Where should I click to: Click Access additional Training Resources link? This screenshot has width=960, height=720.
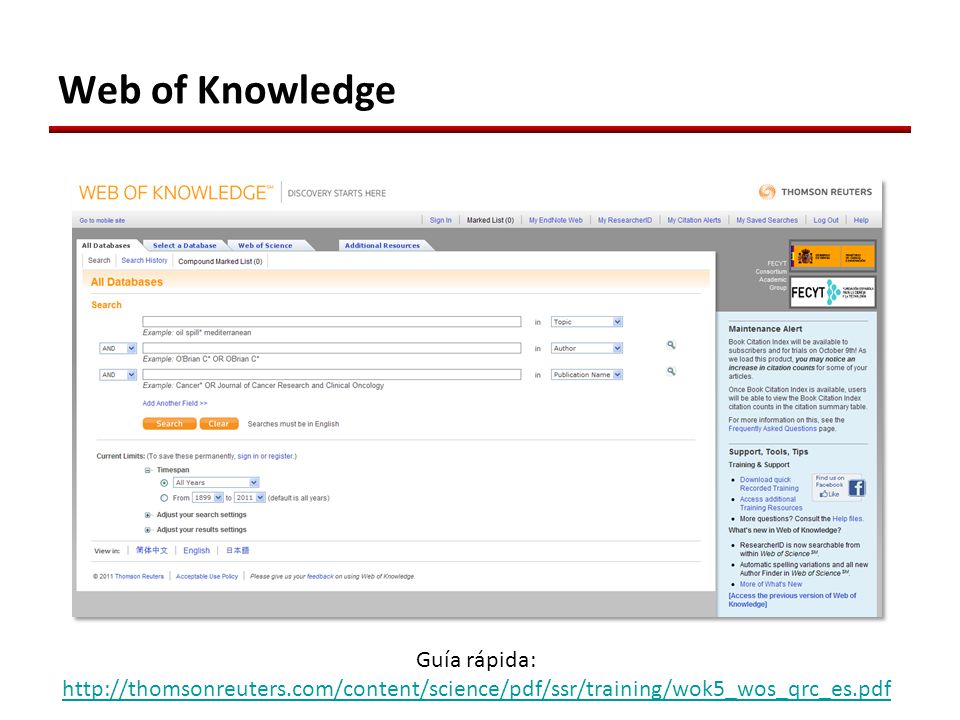pyautogui.click(x=771, y=504)
